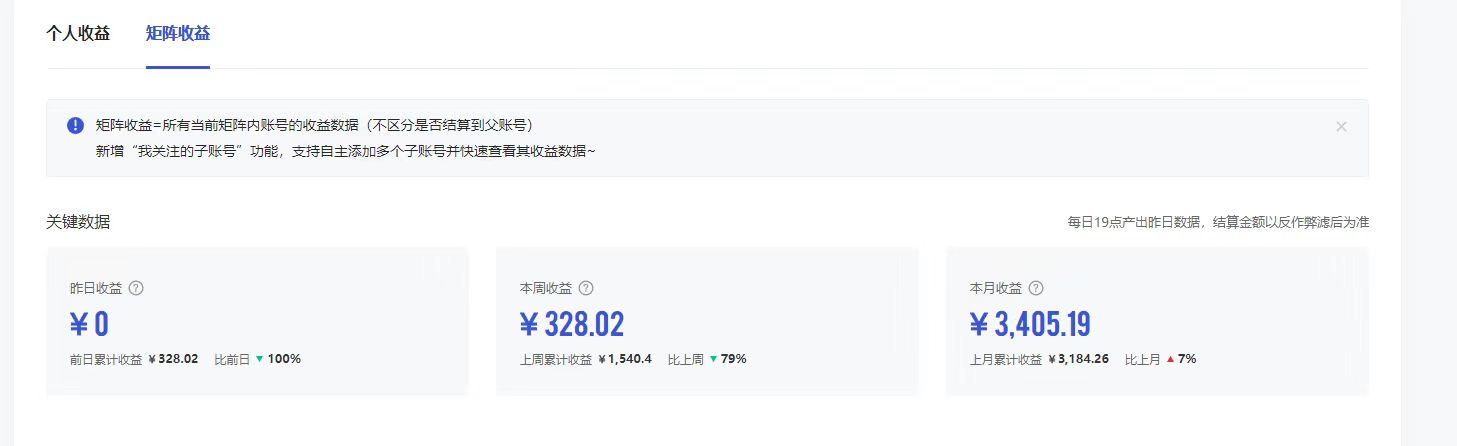Click the green down arrow beside 100%
1457x446 pixels.
click(259, 359)
